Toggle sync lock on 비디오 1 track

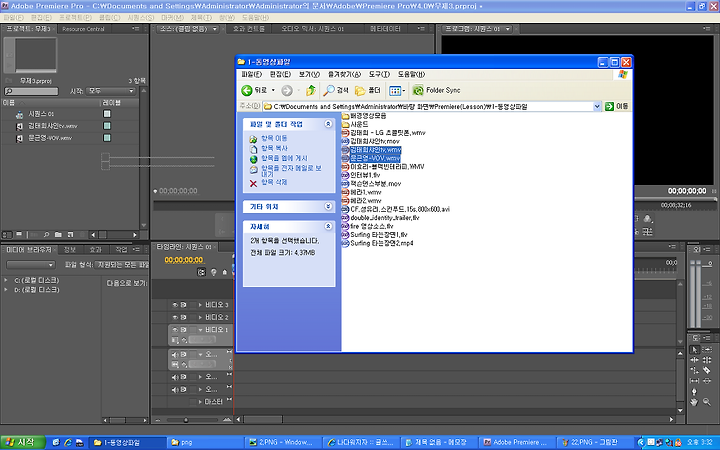183,330
